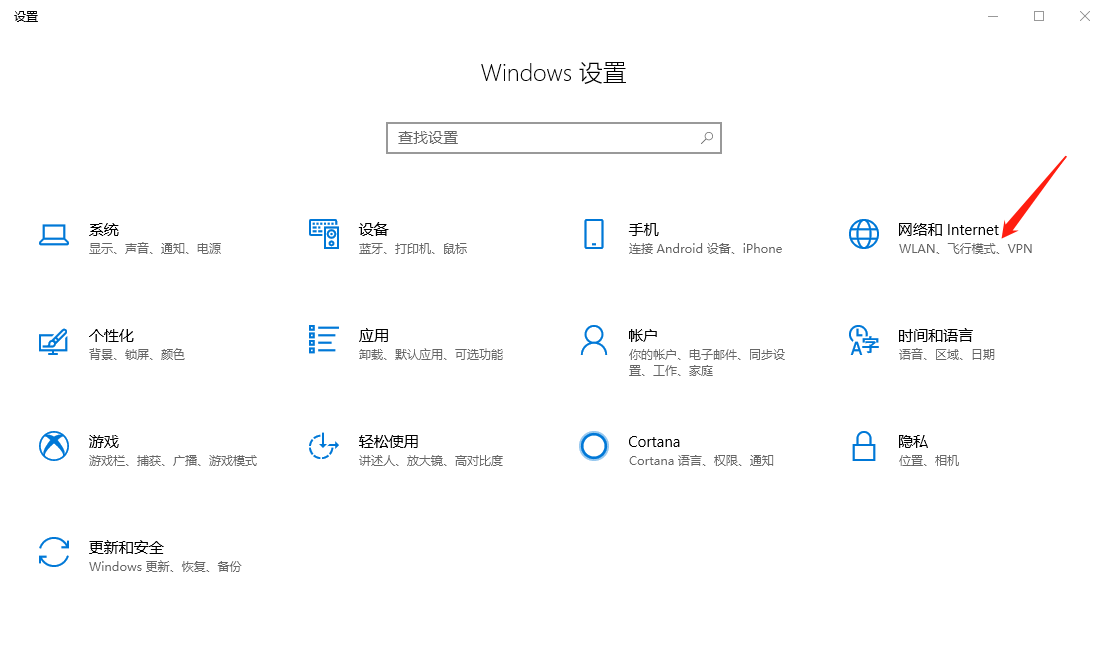Click the 设置 window title text
Image resolution: width=1108 pixels, height=656 pixels.
(26, 16)
